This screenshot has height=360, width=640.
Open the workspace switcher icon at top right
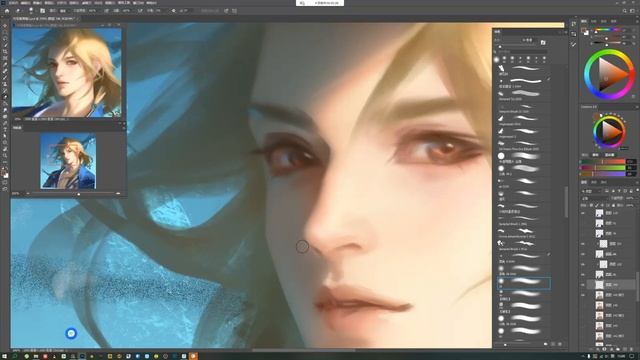click(633, 11)
